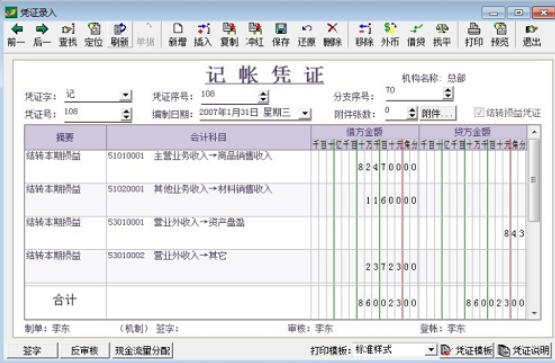The width and height of the screenshot is (555, 363).
Task: Go to previous voucher with 前一 arrow
Action: click(16, 35)
